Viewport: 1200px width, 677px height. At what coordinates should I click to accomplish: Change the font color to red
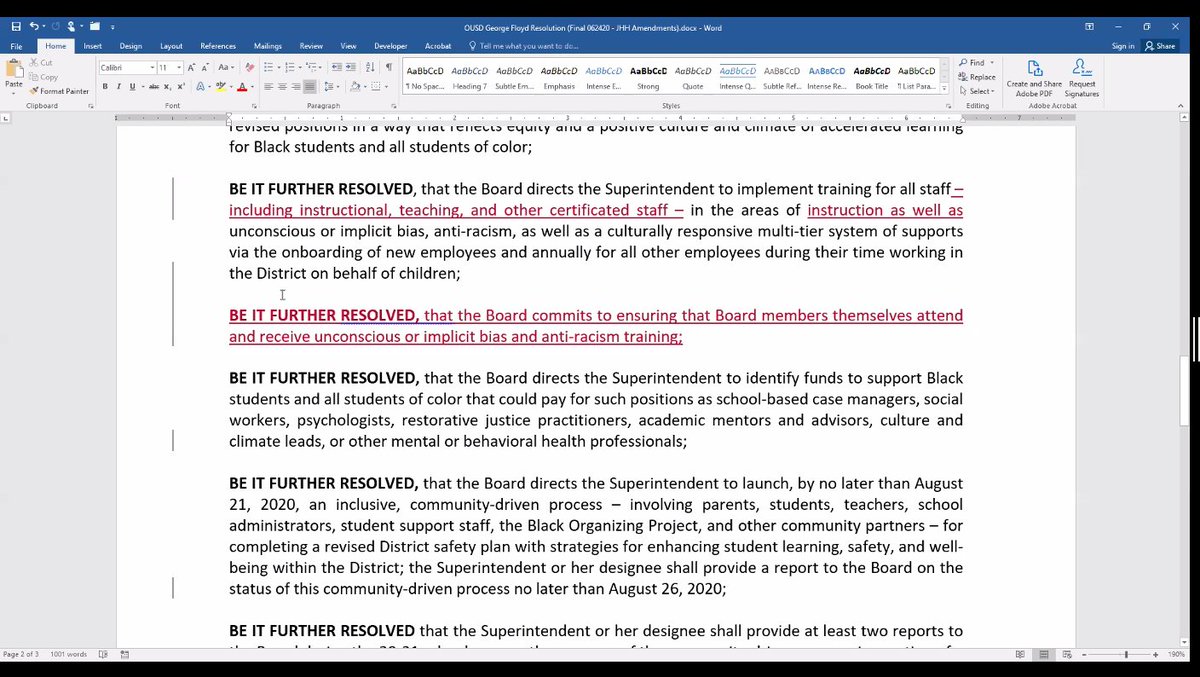(x=241, y=86)
